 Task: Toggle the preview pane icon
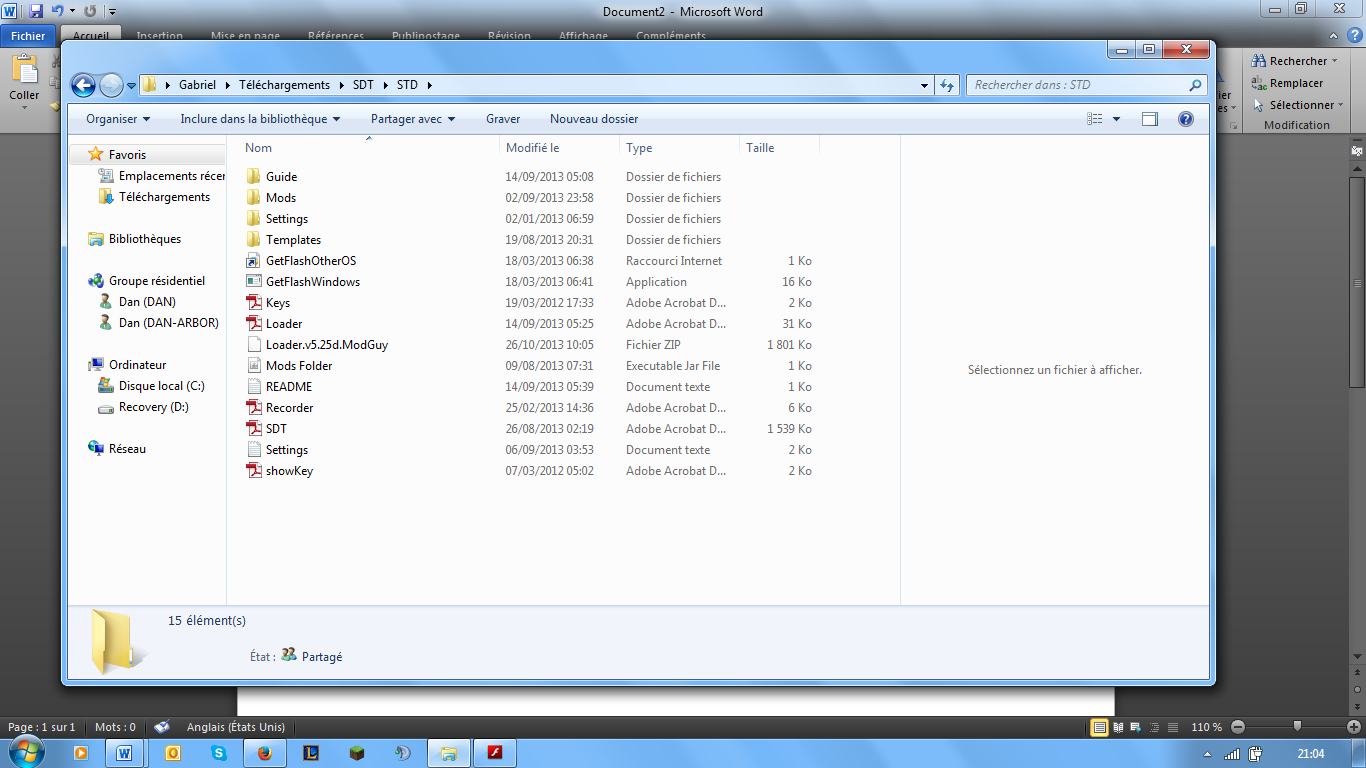point(1150,119)
